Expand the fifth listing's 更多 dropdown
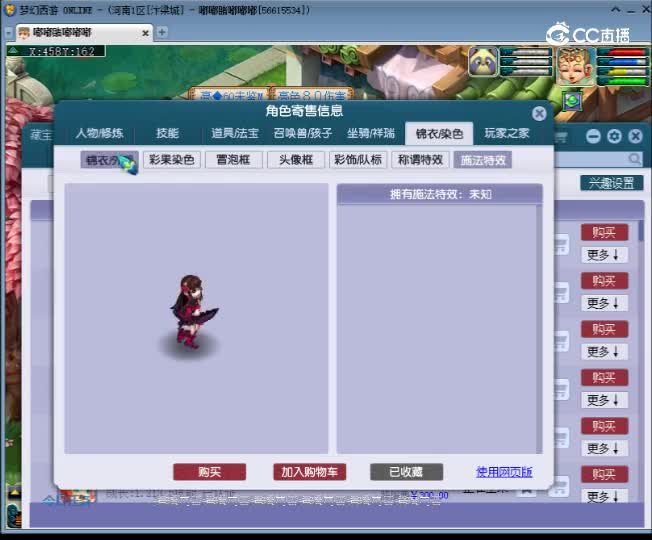The height and width of the screenshot is (540, 652). (604, 449)
